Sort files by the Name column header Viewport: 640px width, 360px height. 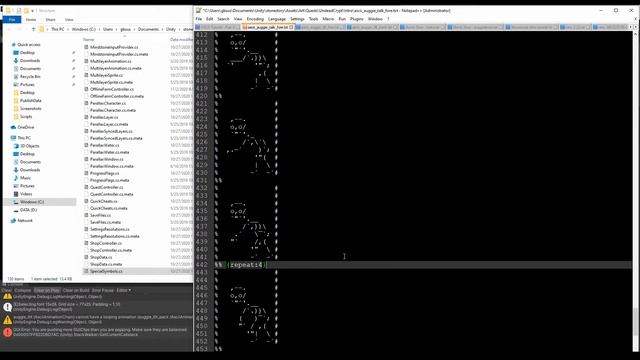point(89,40)
